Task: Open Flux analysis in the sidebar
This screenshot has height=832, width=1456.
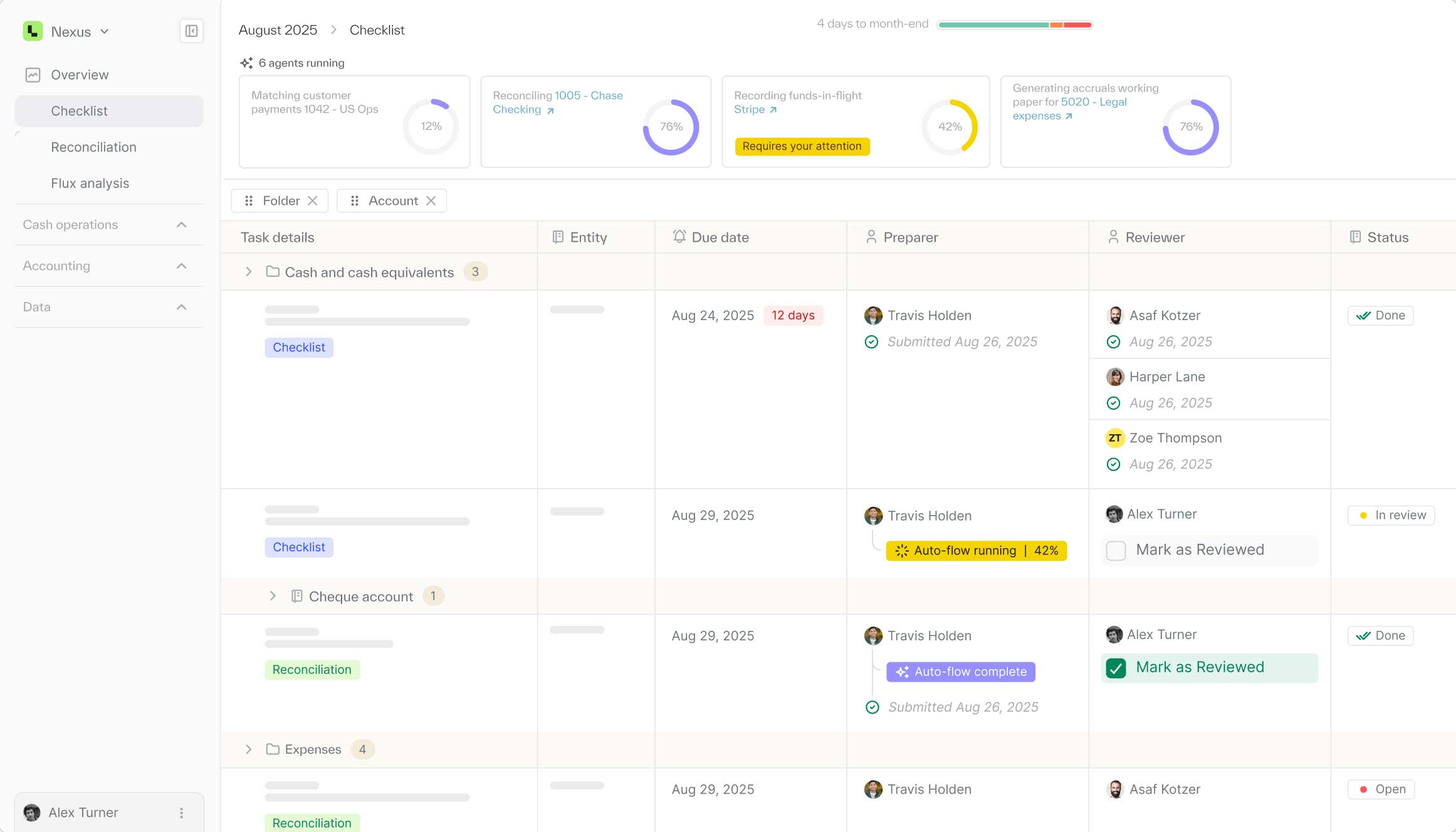Action: tap(90, 184)
